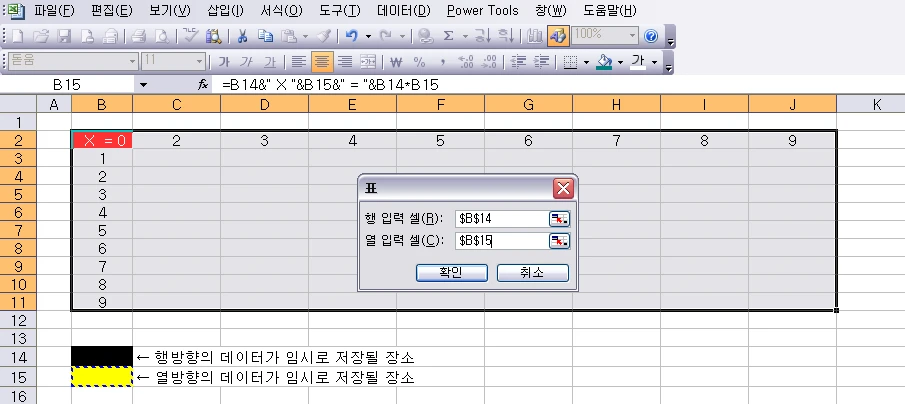Toggle Merge and Center
The width and height of the screenshot is (905, 404).
click(368, 62)
